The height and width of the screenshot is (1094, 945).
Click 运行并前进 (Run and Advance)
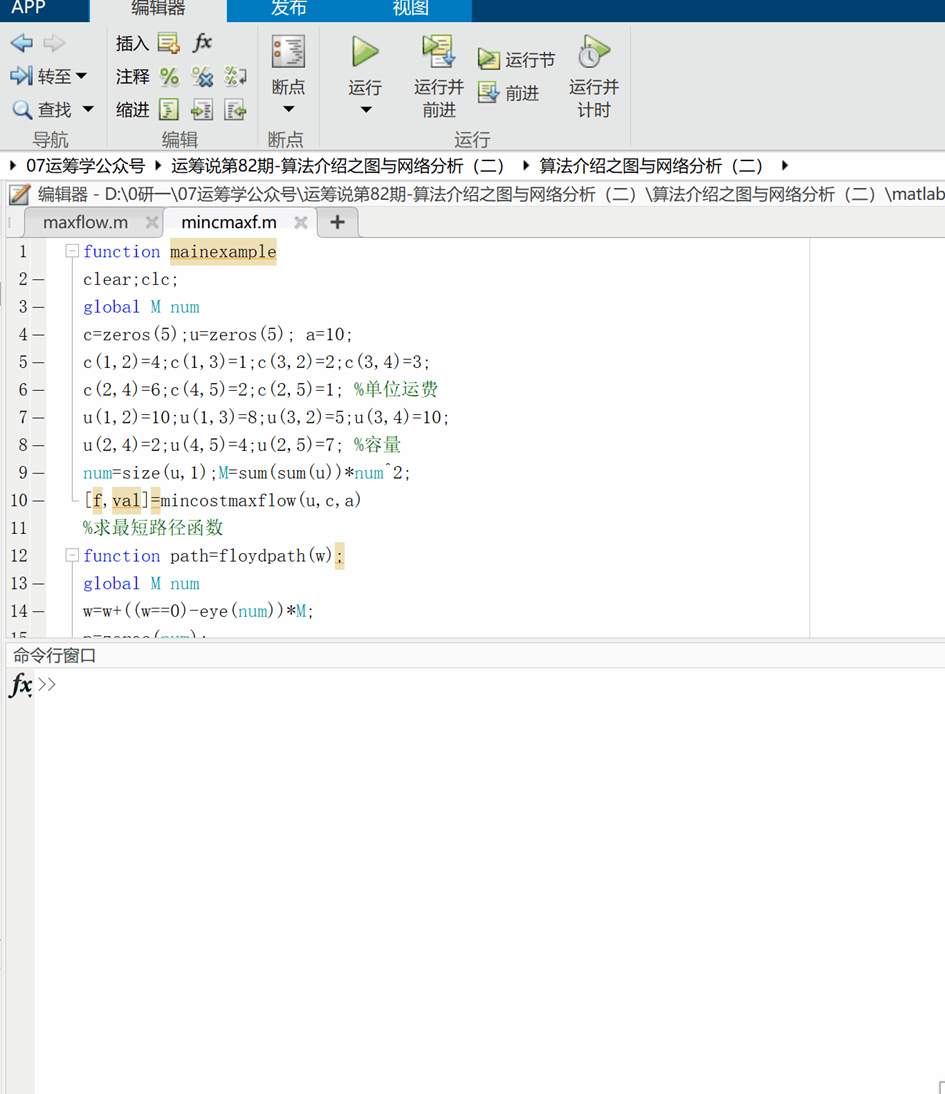pos(438,76)
